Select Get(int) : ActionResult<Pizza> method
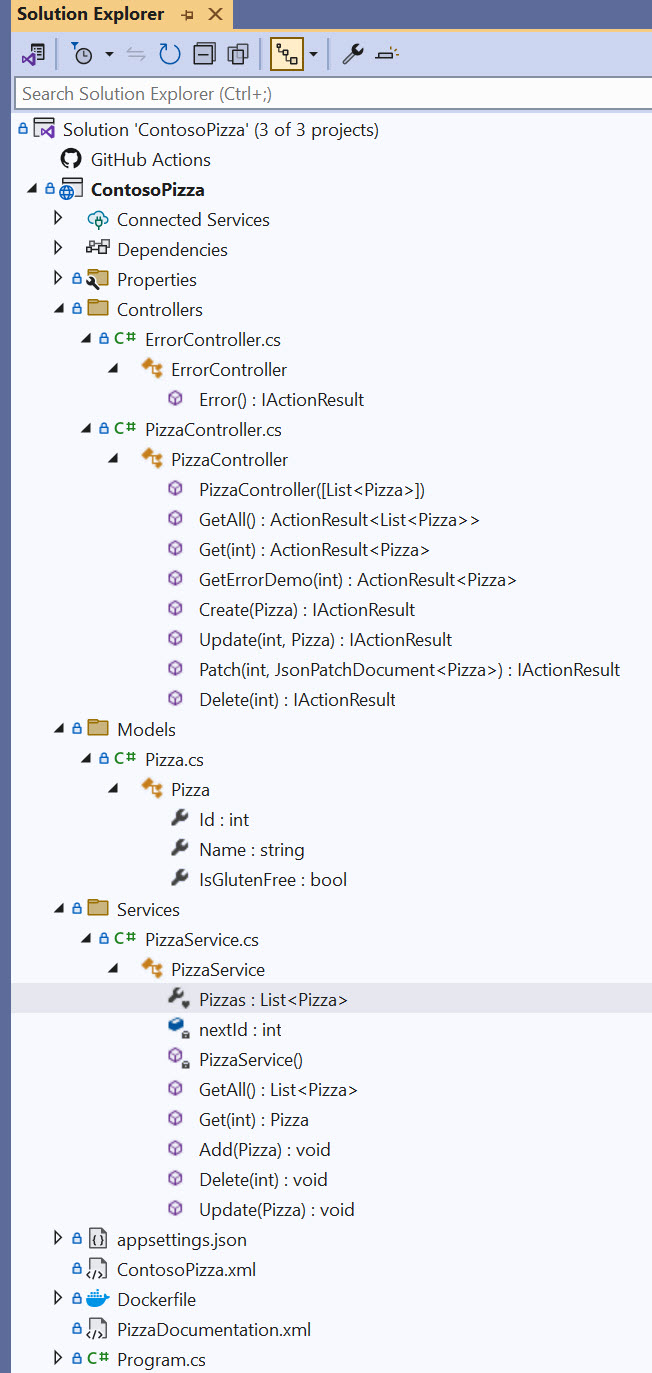652x1373 pixels. [x=314, y=549]
